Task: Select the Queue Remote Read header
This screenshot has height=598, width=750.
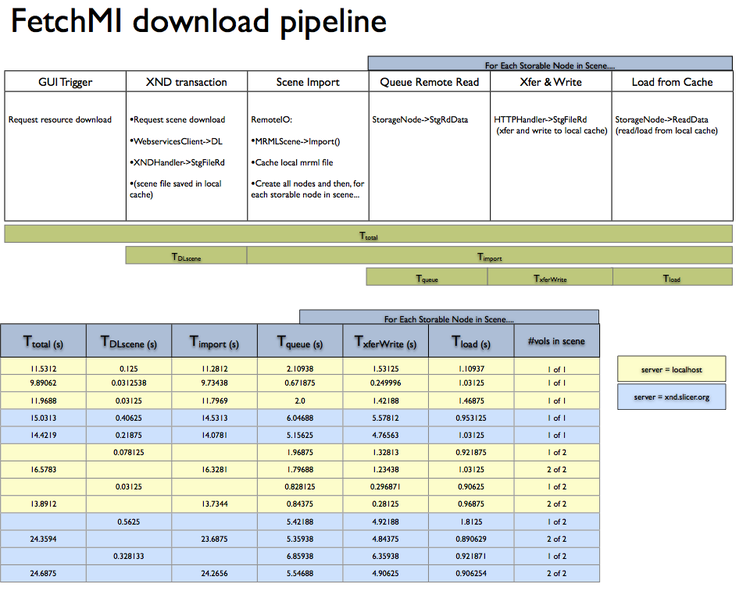Action: click(x=429, y=81)
